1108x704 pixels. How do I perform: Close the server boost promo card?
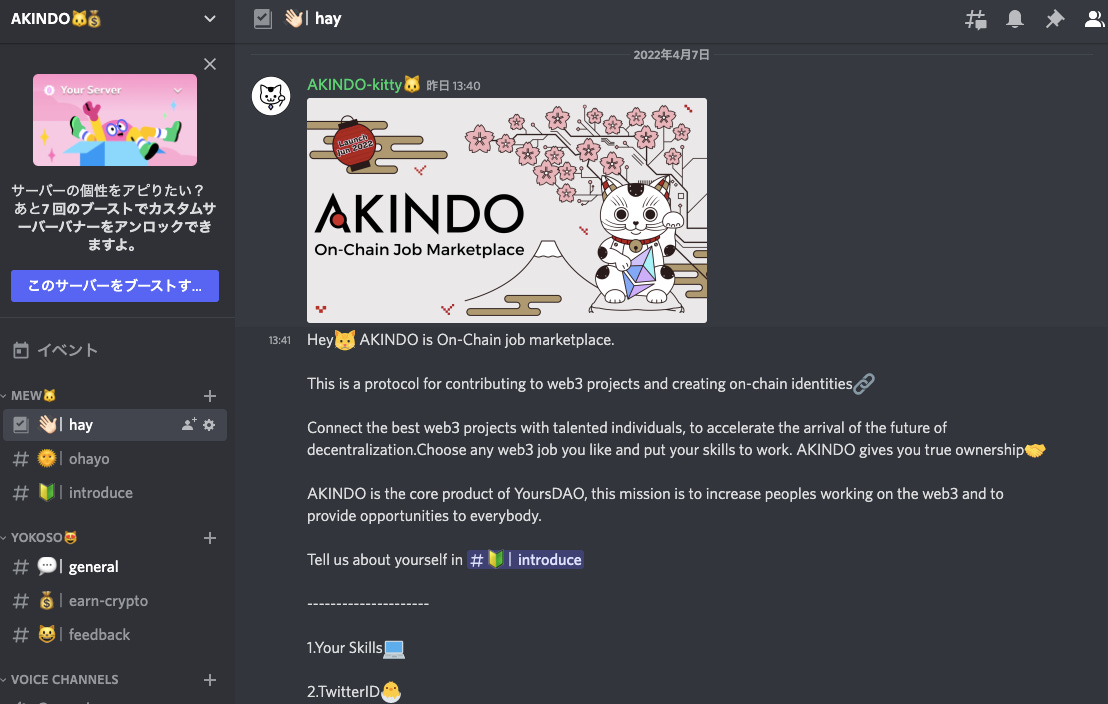tap(210, 64)
